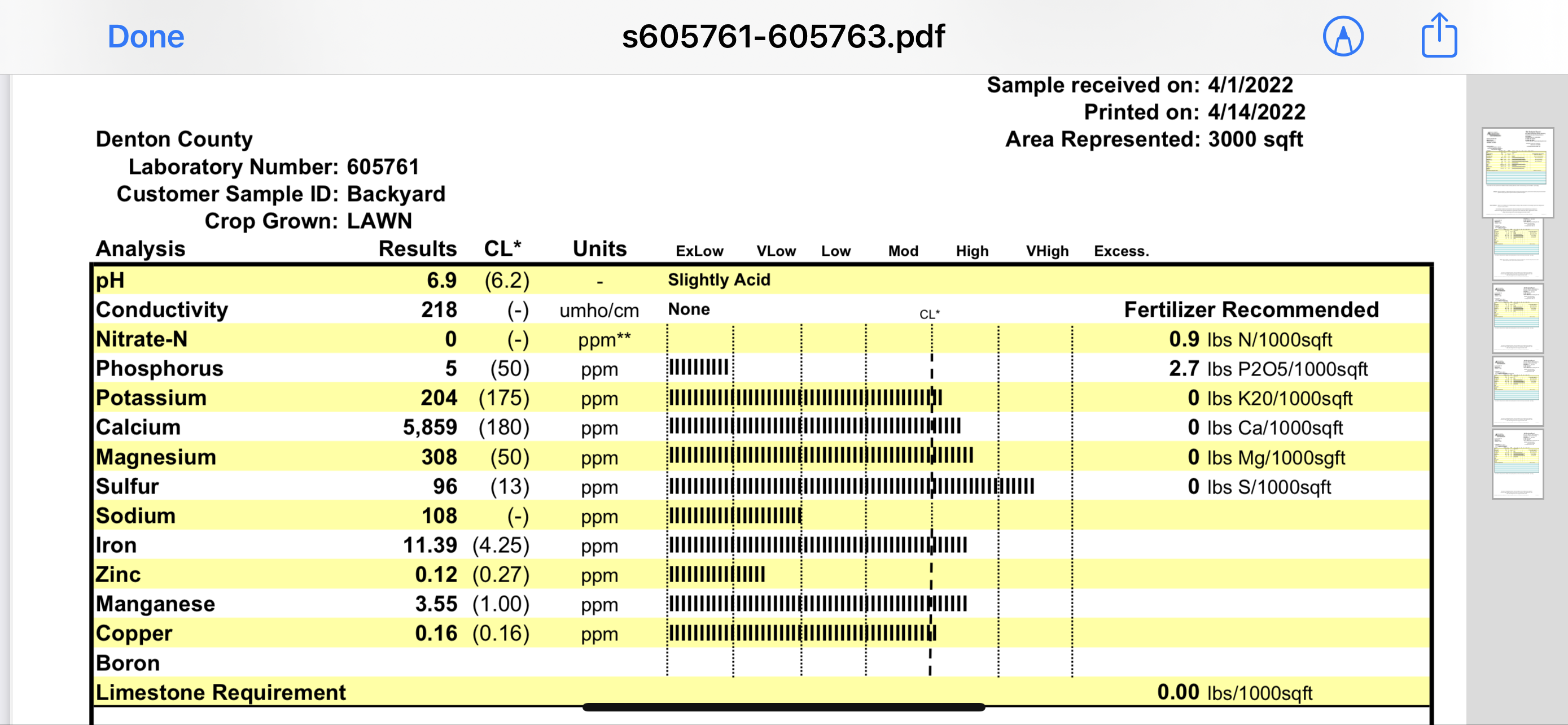Click the Slightly Acid pH rating
The height and width of the screenshot is (725, 1568).
[719, 280]
